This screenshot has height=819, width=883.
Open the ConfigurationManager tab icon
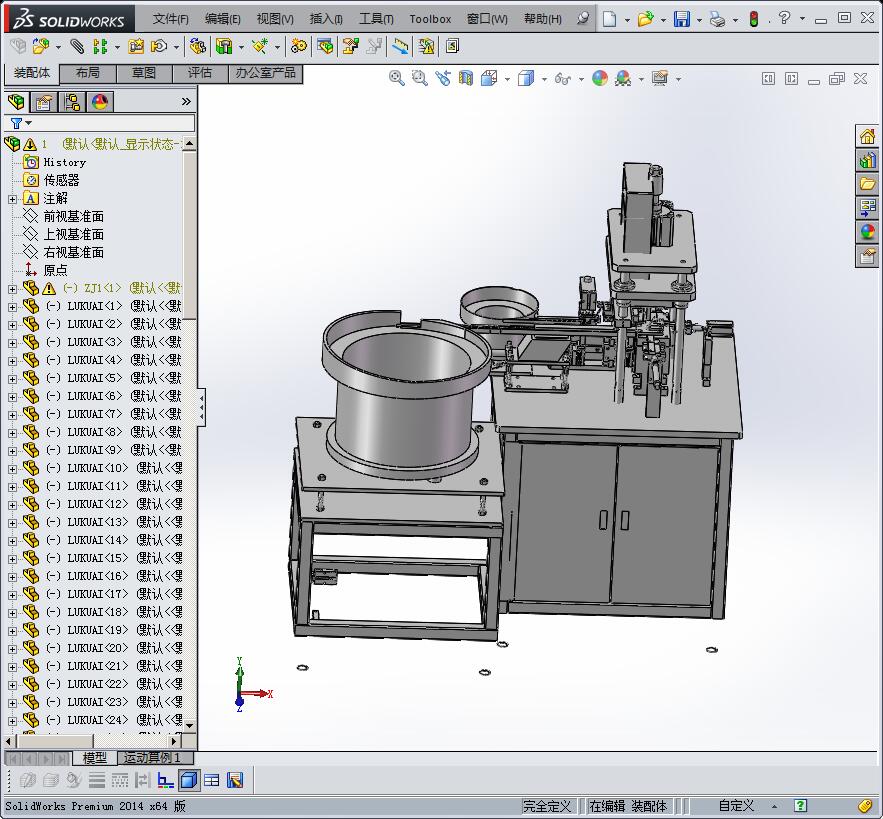[x=72, y=102]
